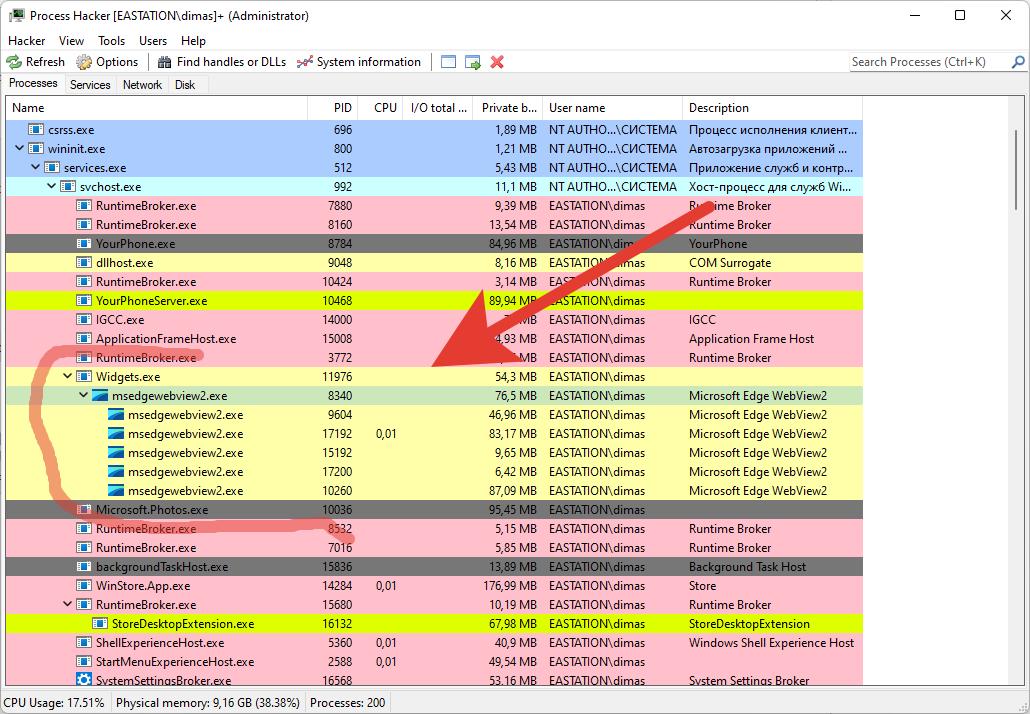Click the YourPhone.exe process icon
The height and width of the screenshot is (714, 1030).
[x=83, y=244]
